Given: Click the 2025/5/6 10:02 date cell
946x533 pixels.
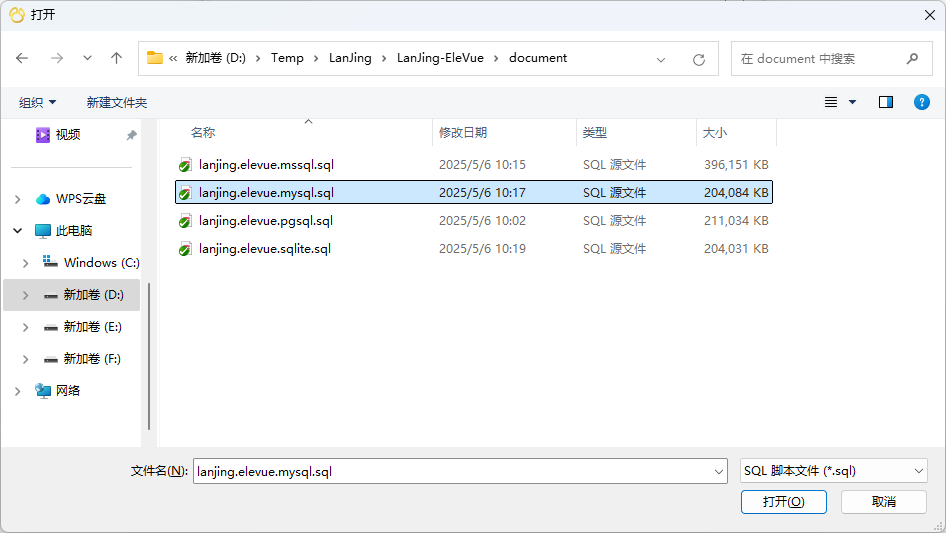Looking at the screenshot, I should [x=482, y=221].
